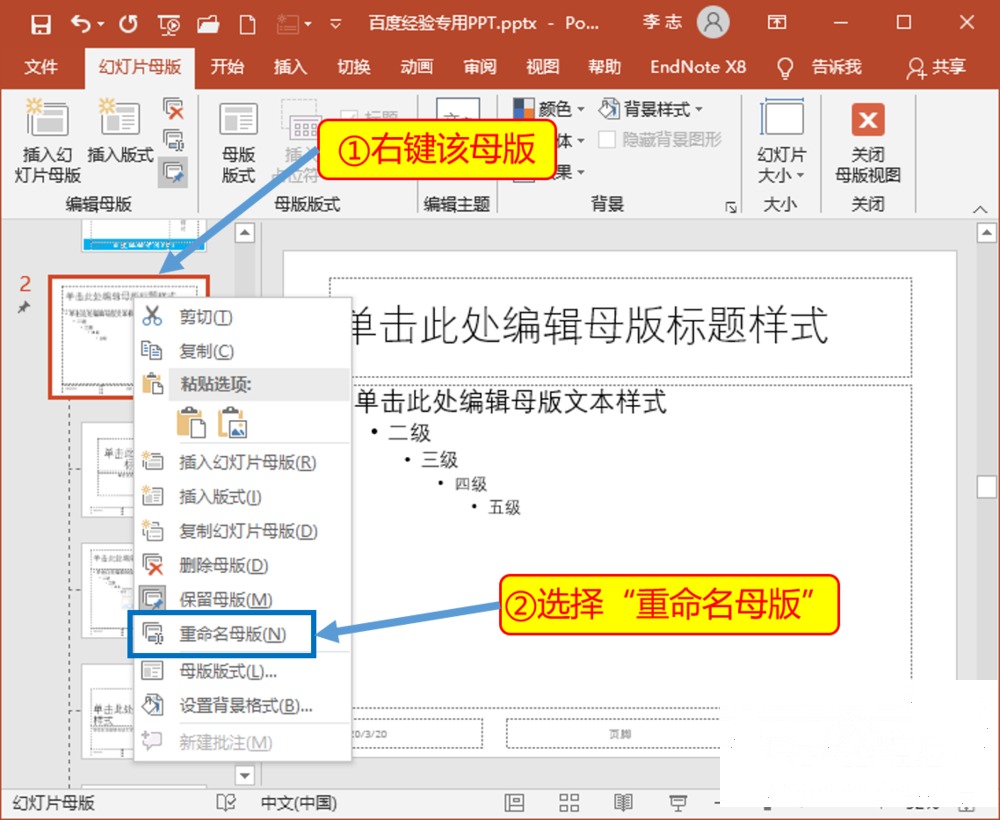
Task: Click master title placeholder text
Action: point(589,325)
